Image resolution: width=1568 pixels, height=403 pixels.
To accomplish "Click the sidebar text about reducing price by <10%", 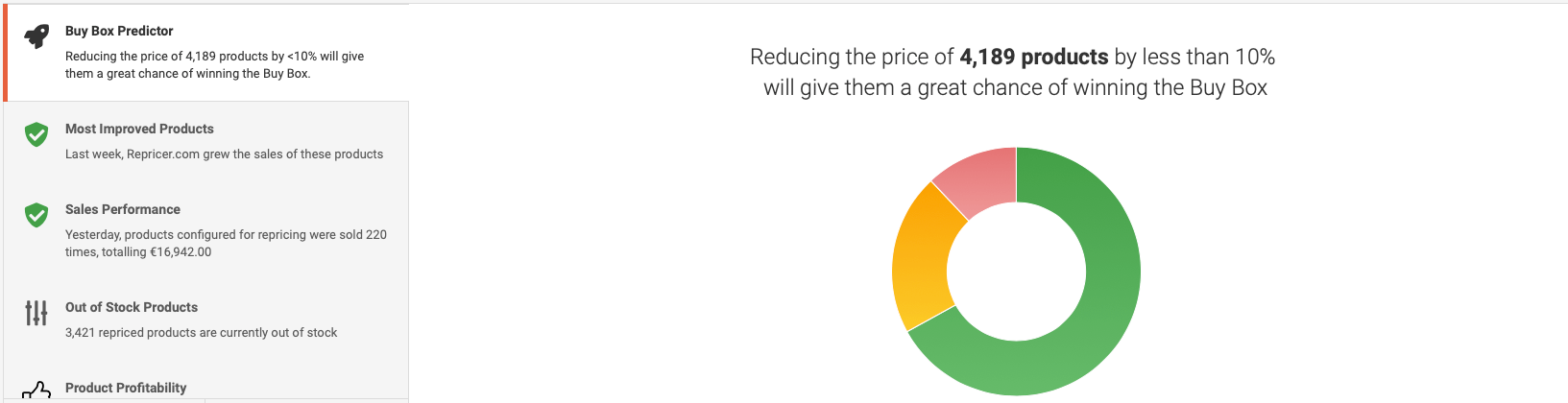I will click(x=215, y=64).
